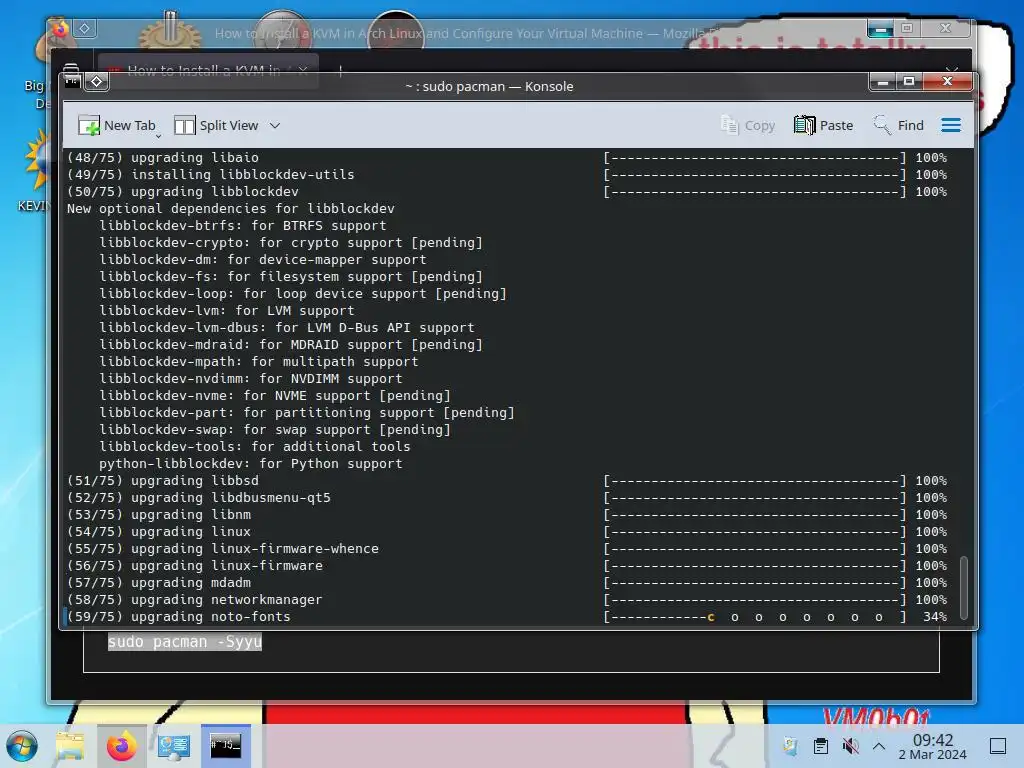This screenshot has width=1024, height=768.
Task: Click the 'libblockdev-btrfs: for BTRFS support' line
Action: coord(243,225)
